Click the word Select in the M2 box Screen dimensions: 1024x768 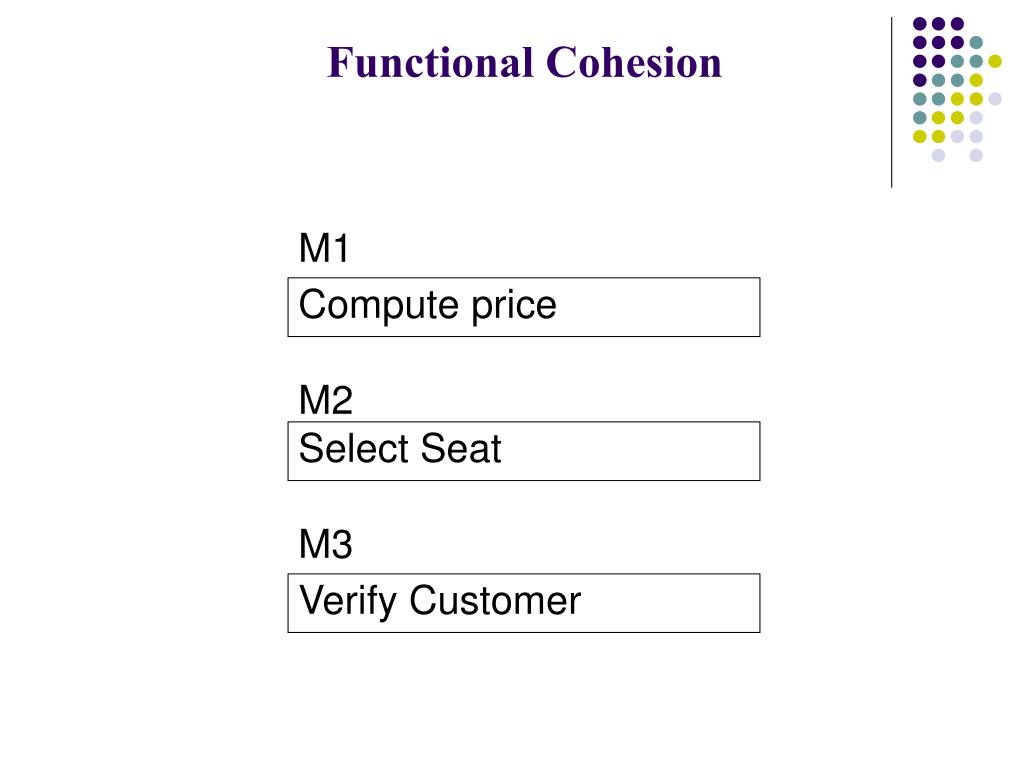pyautogui.click(x=354, y=449)
